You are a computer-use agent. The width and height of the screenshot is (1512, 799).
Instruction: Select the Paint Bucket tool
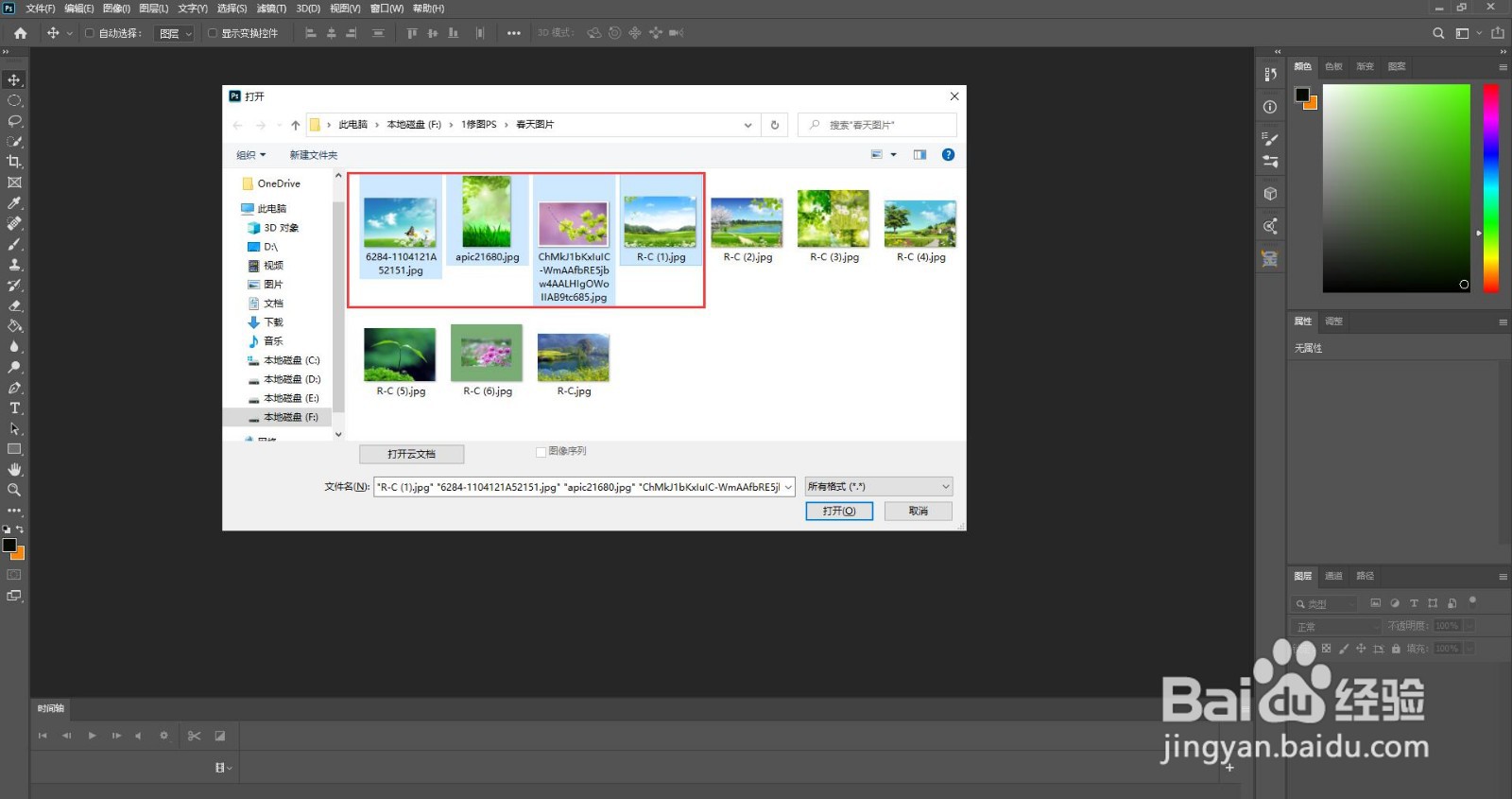(14, 326)
